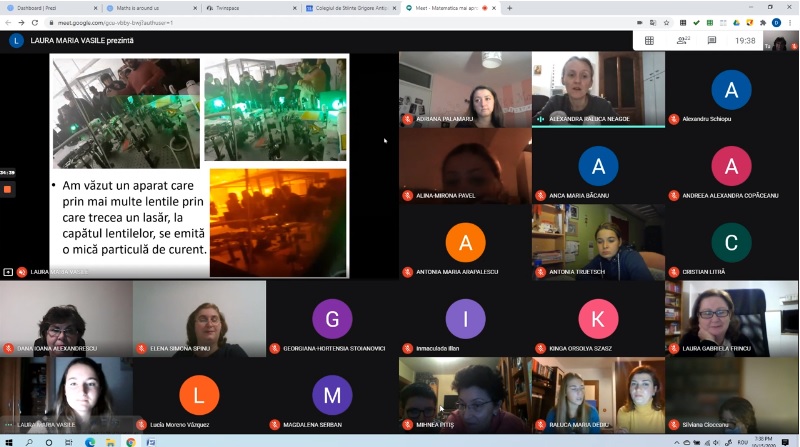800x447 pixels.
Task: Open File Explorer from the taskbar
Action: (x=110, y=442)
